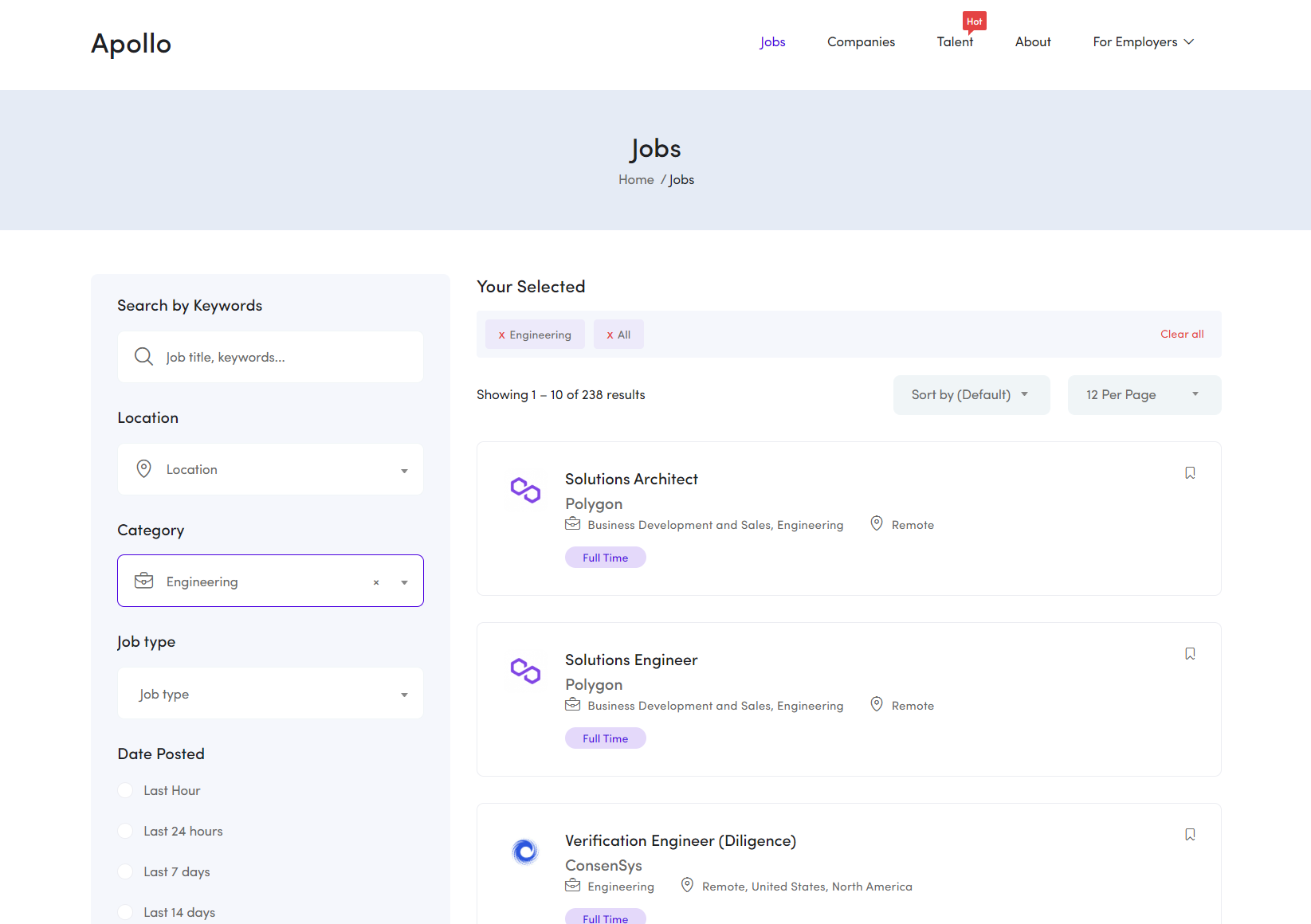Click 'Showing 1 – 10 of 238 results' text
This screenshot has height=924, width=1311.
click(561, 395)
